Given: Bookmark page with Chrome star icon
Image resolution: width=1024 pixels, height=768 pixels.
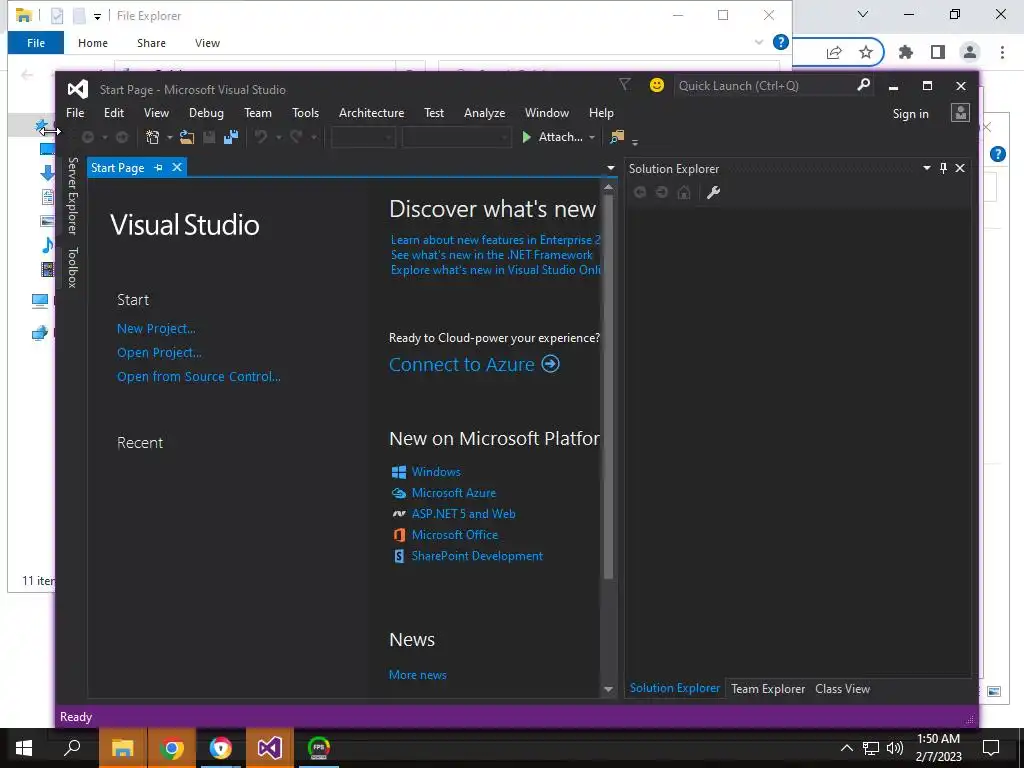Looking at the screenshot, I should pyautogui.click(x=865, y=52).
